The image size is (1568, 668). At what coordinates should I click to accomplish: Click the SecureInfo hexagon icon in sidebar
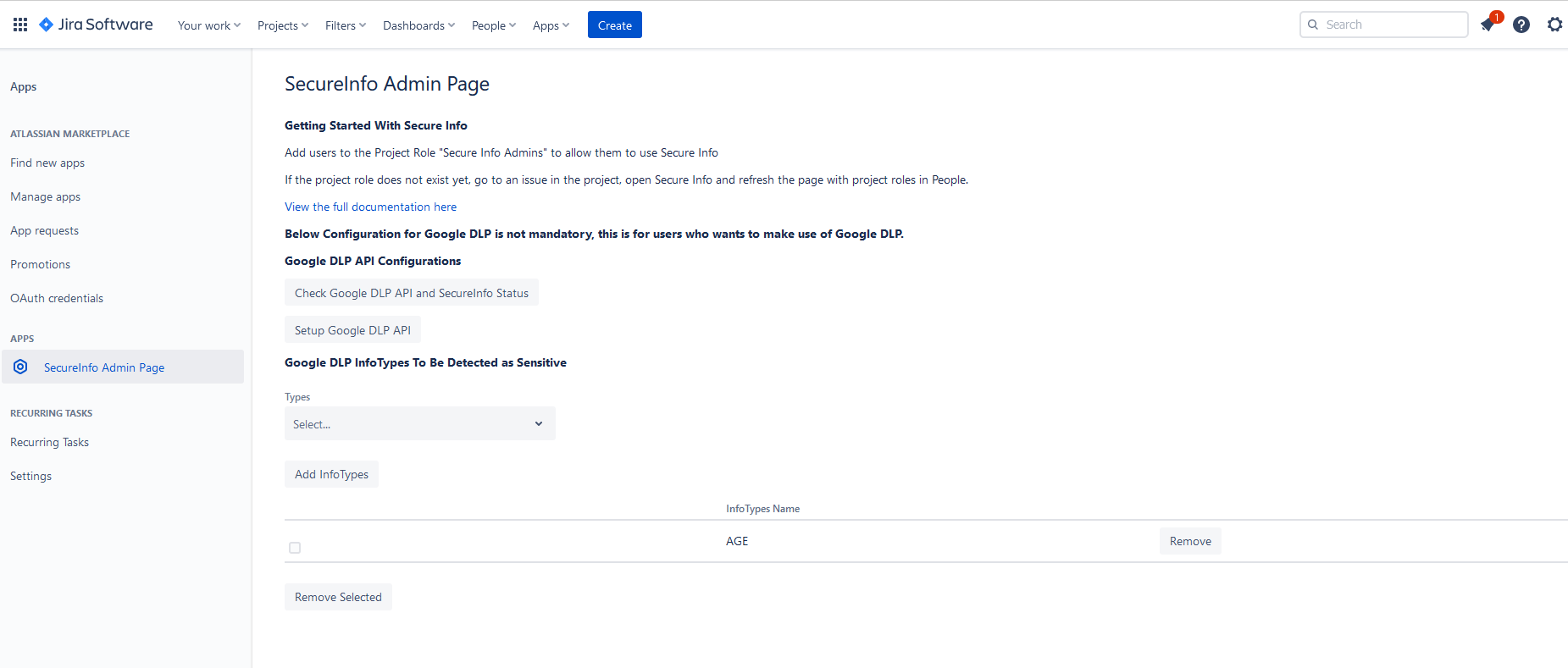pyautogui.click(x=20, y=367)
